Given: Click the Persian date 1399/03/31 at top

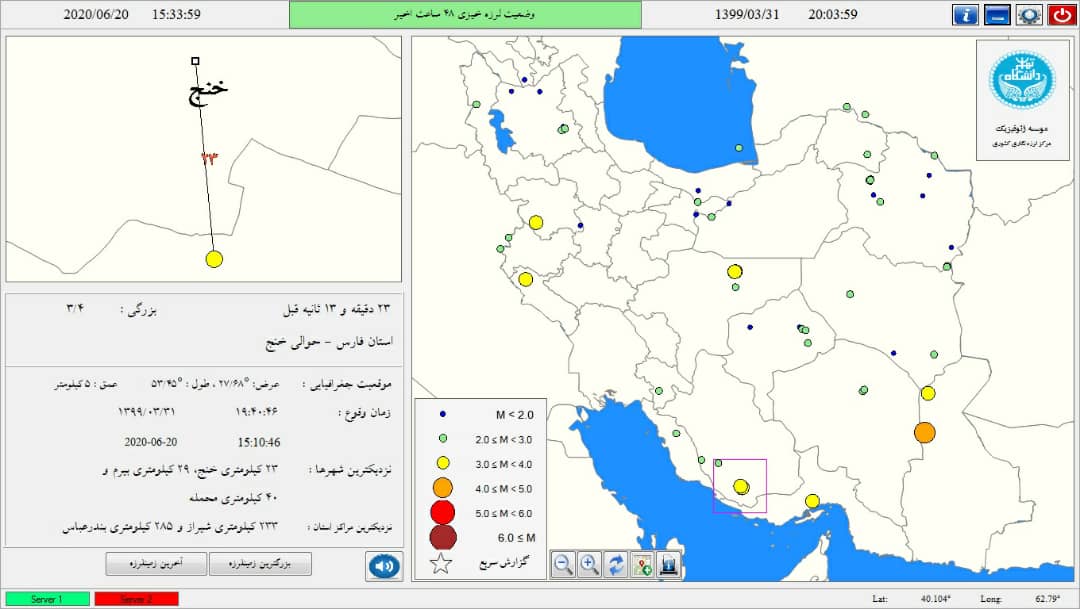Looking at the screenshot, I should pyautogui.click(x=747, y=14).
